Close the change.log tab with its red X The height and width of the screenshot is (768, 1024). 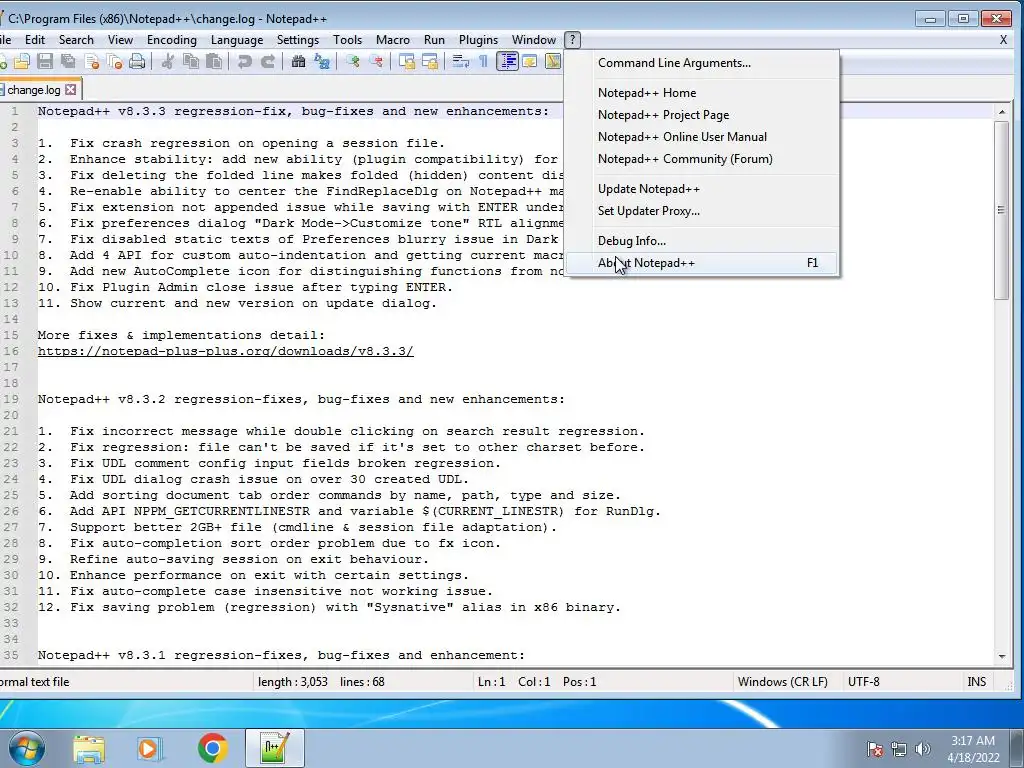tap(71, 89)
